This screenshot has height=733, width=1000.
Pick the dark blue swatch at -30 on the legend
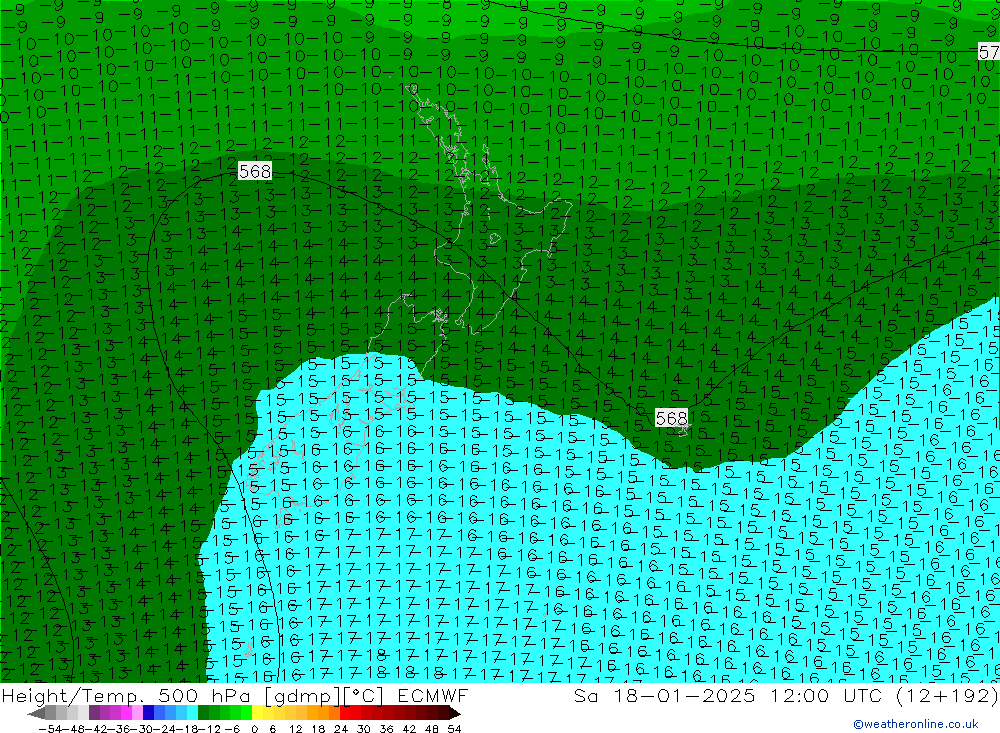pyautogui.click(x=149, y=713)
